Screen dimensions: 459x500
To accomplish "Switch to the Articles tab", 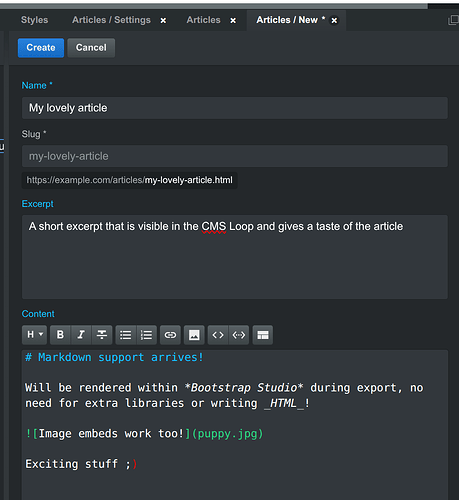I will (x=203, y=20).
